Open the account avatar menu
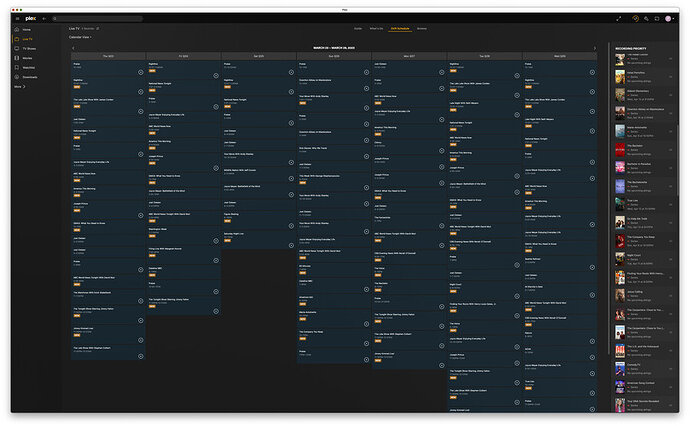The width and height of the screenshot is (690, 426). coord(669,18)
